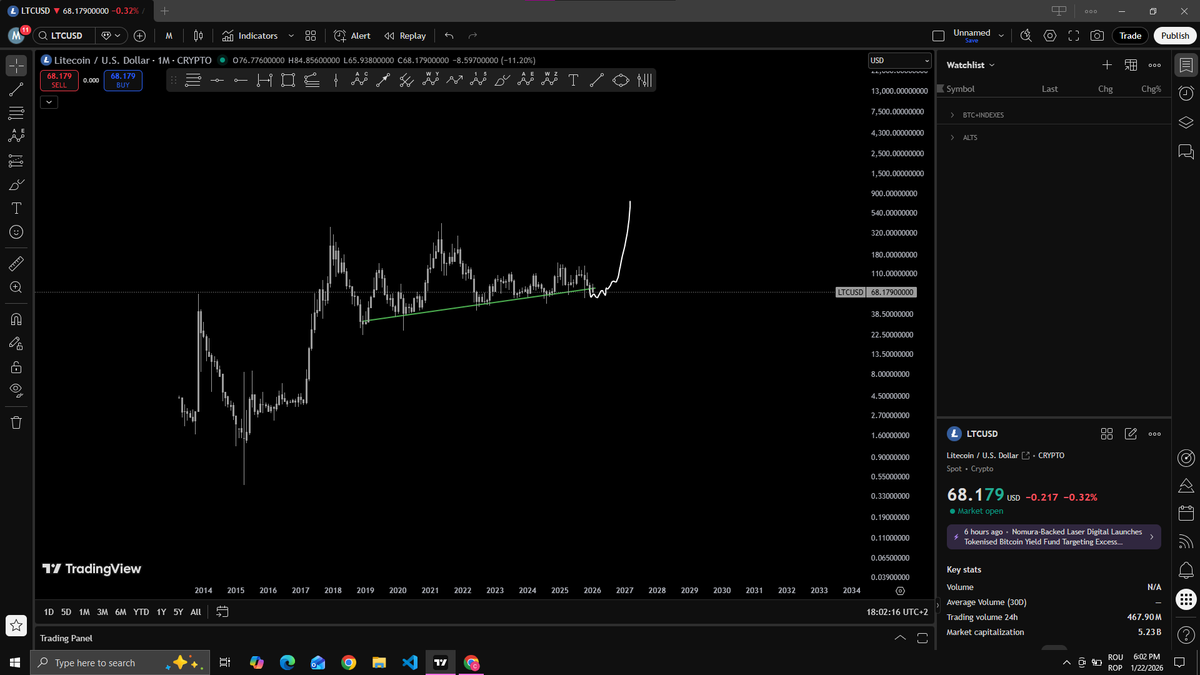1200x675 pixels.
Task: Click the Publish button
Action: click(1175, 36)
